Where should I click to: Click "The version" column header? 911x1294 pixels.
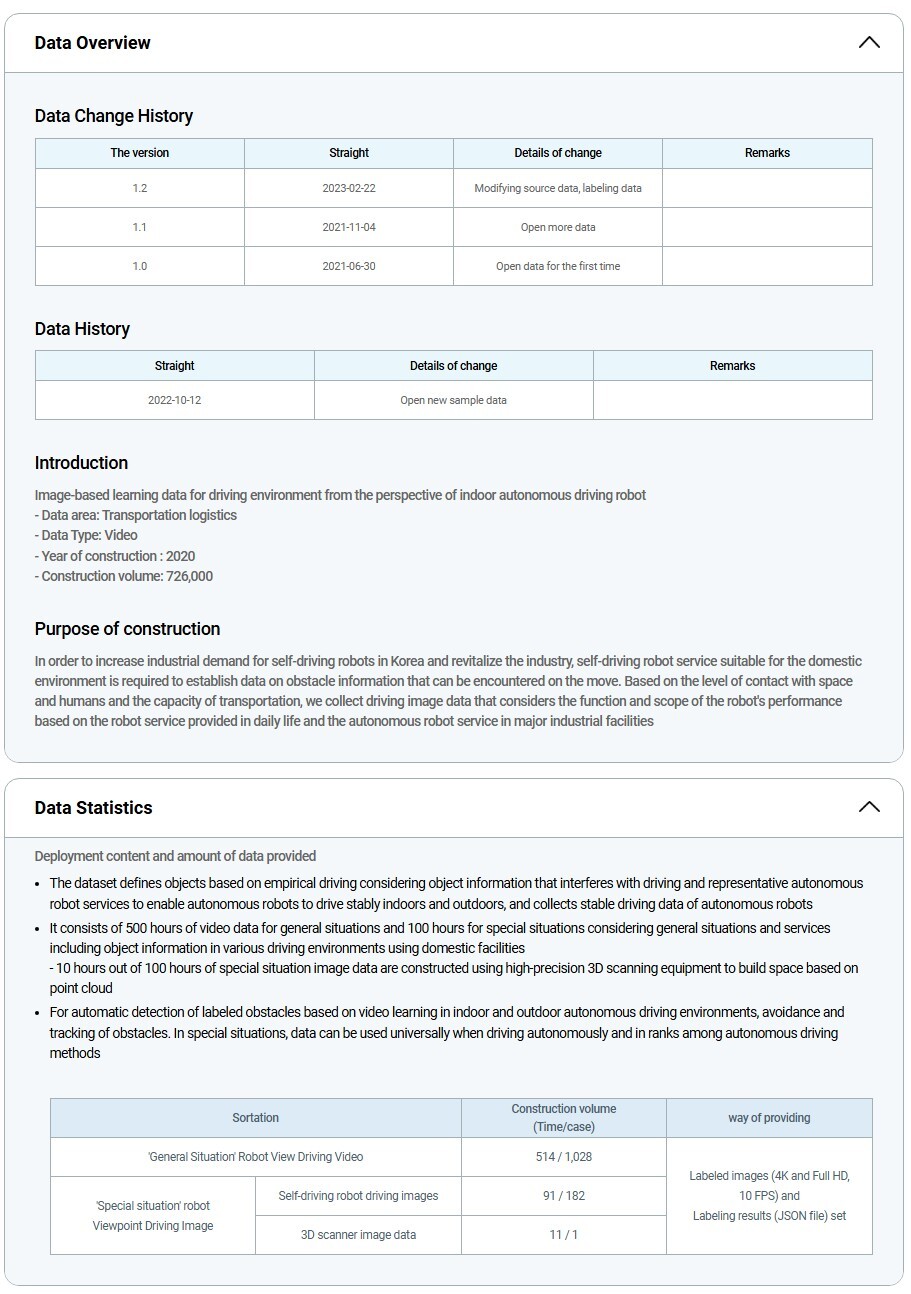pyautogui.click(x=140, y=153)
